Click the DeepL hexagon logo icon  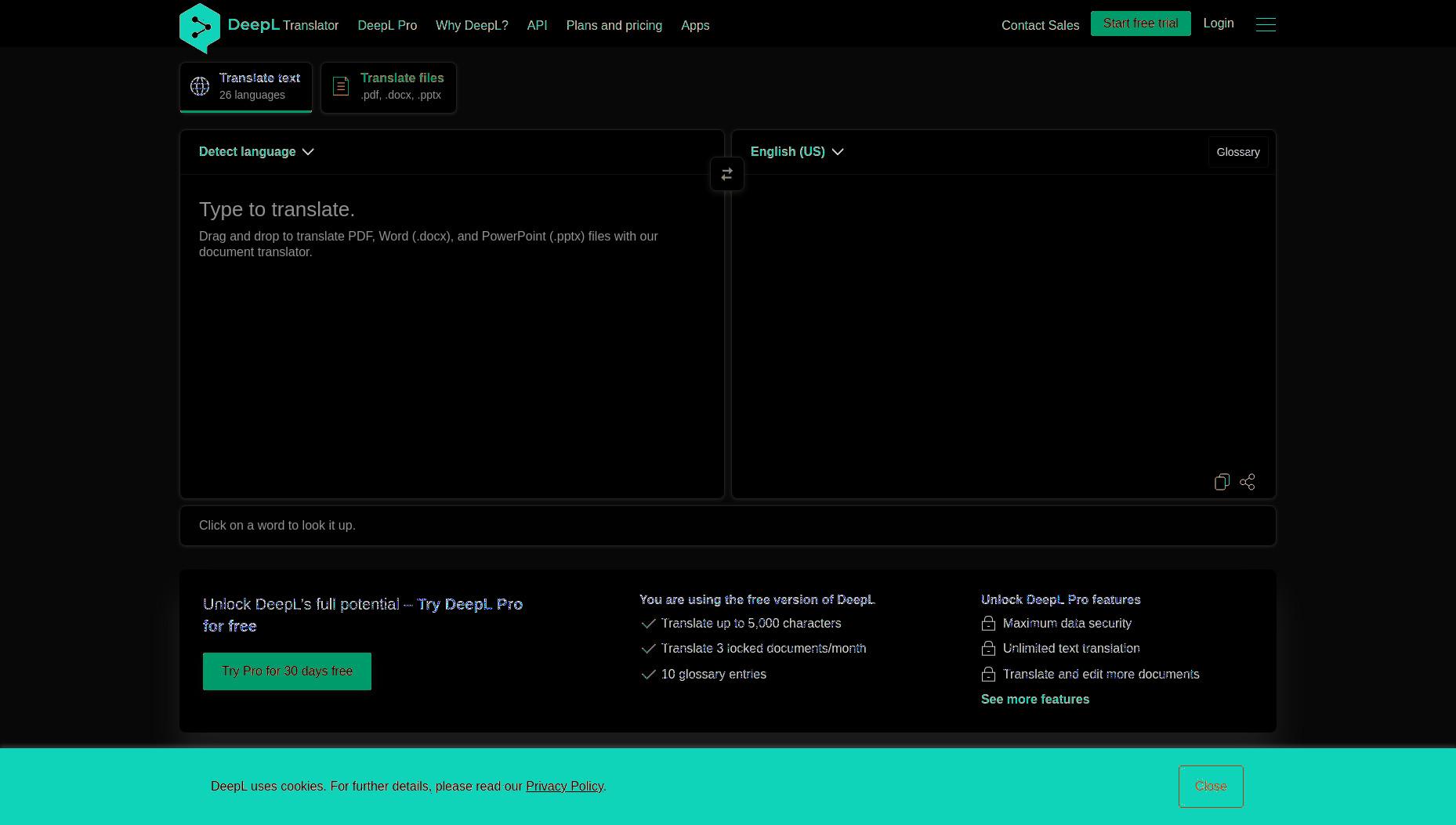[200, 28]
